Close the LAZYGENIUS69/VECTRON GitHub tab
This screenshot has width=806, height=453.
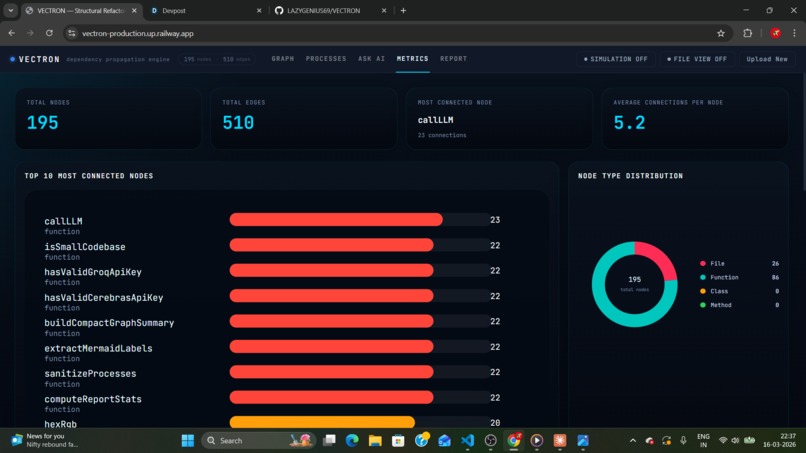click(383, 11)
